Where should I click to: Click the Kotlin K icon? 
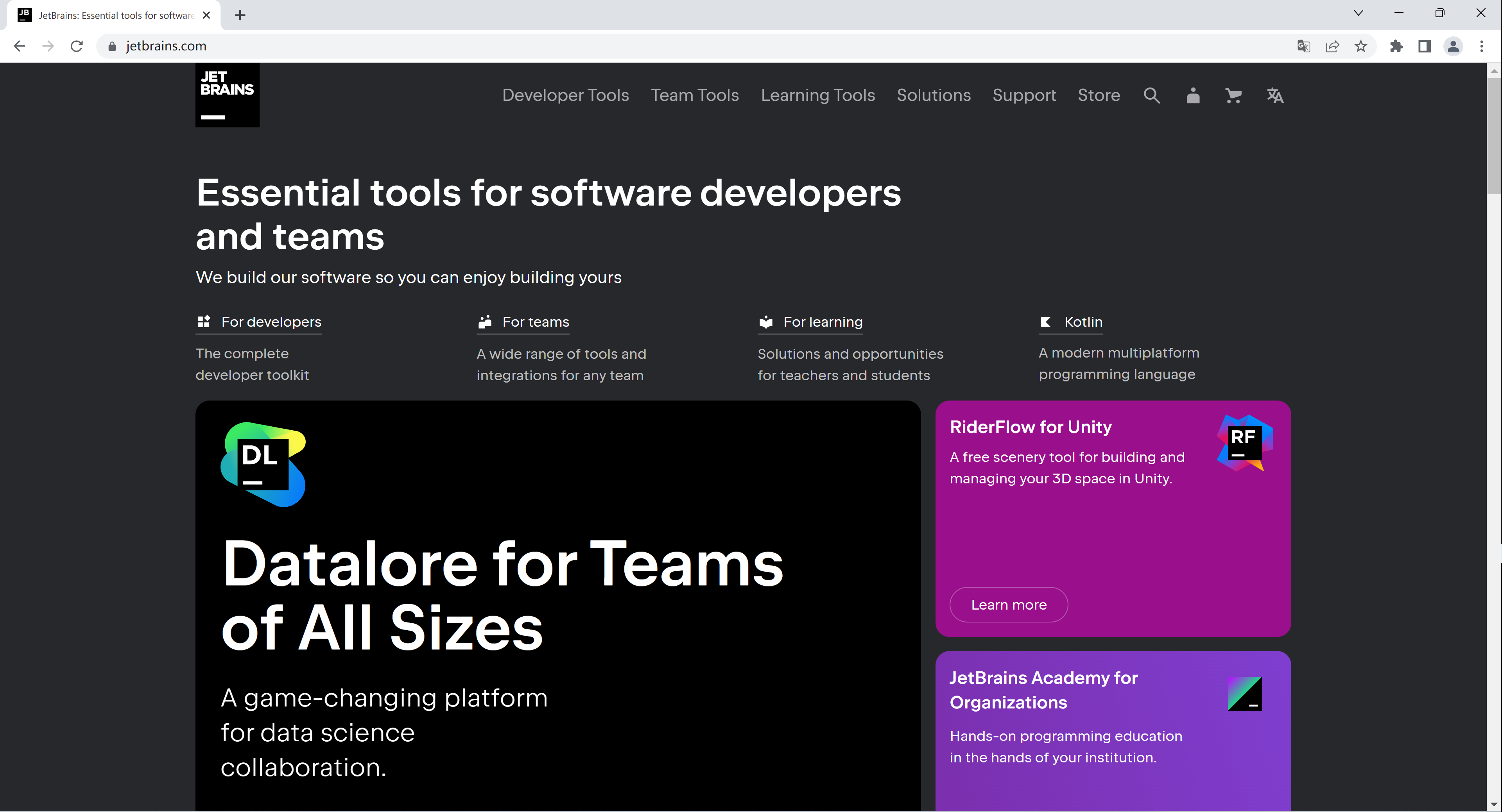click(1045, 322)
